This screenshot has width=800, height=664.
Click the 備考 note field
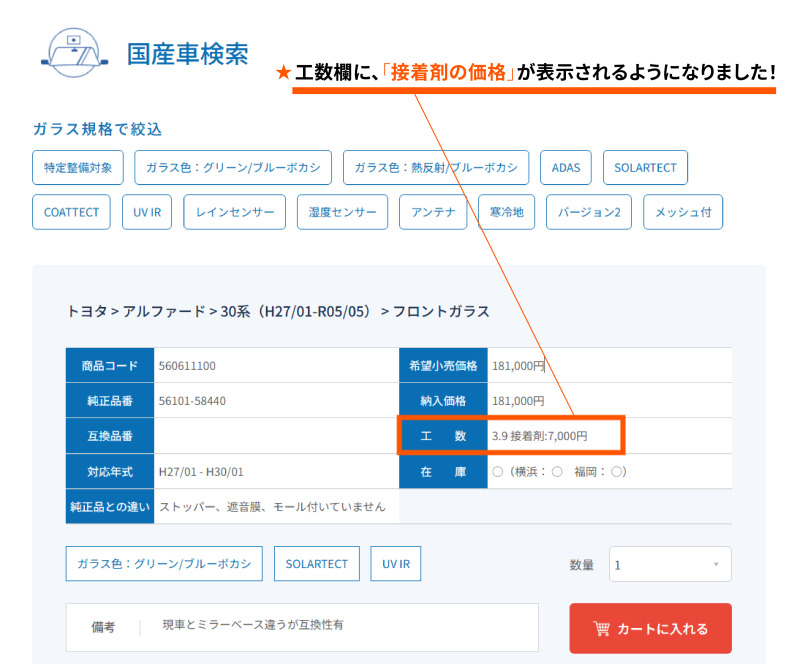tap(302, 627)
